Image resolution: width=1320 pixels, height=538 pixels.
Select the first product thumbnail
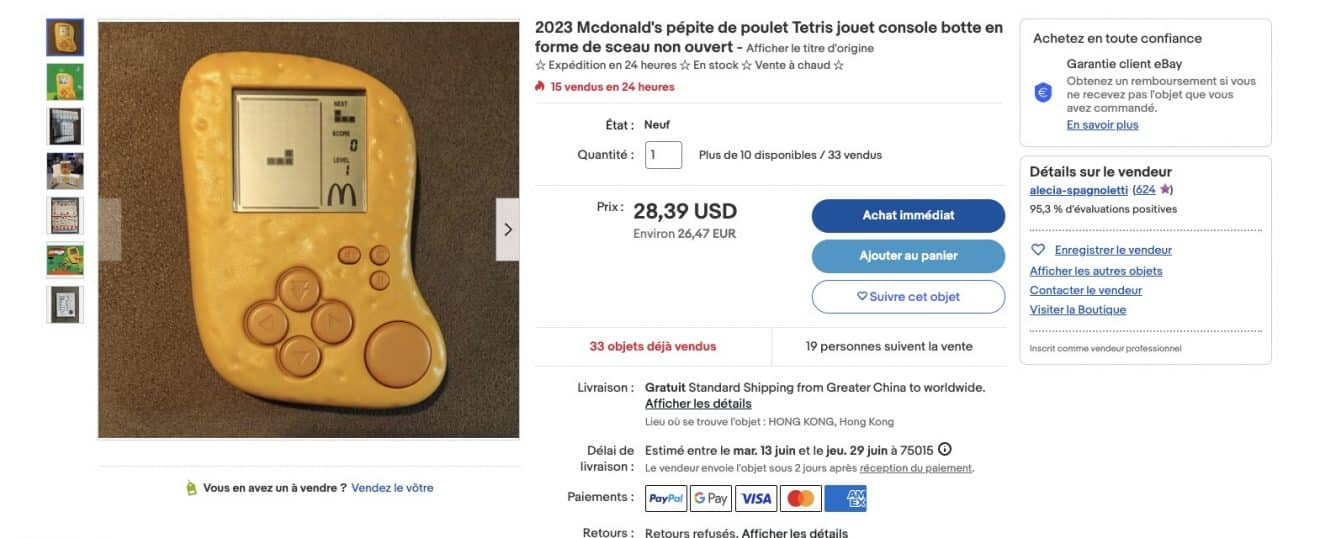(65, 37)
